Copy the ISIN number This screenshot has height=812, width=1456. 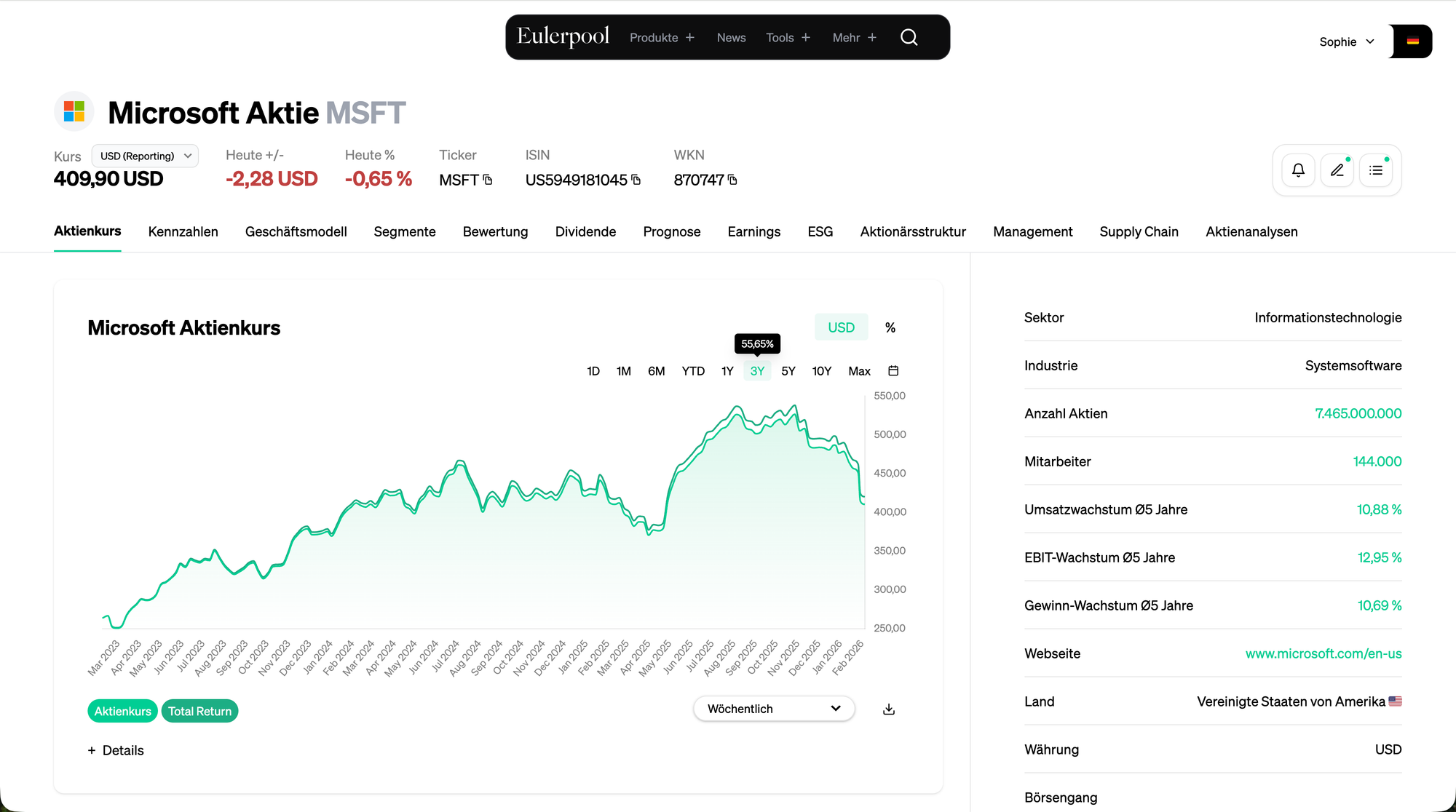[x=636, y=180]
